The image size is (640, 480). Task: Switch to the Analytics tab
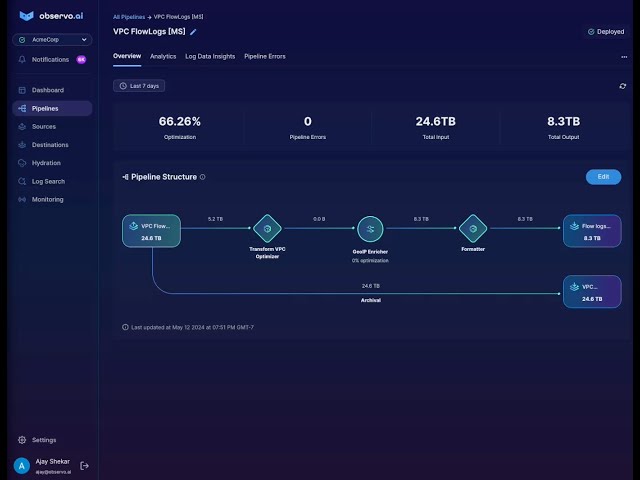click(163, 56)
